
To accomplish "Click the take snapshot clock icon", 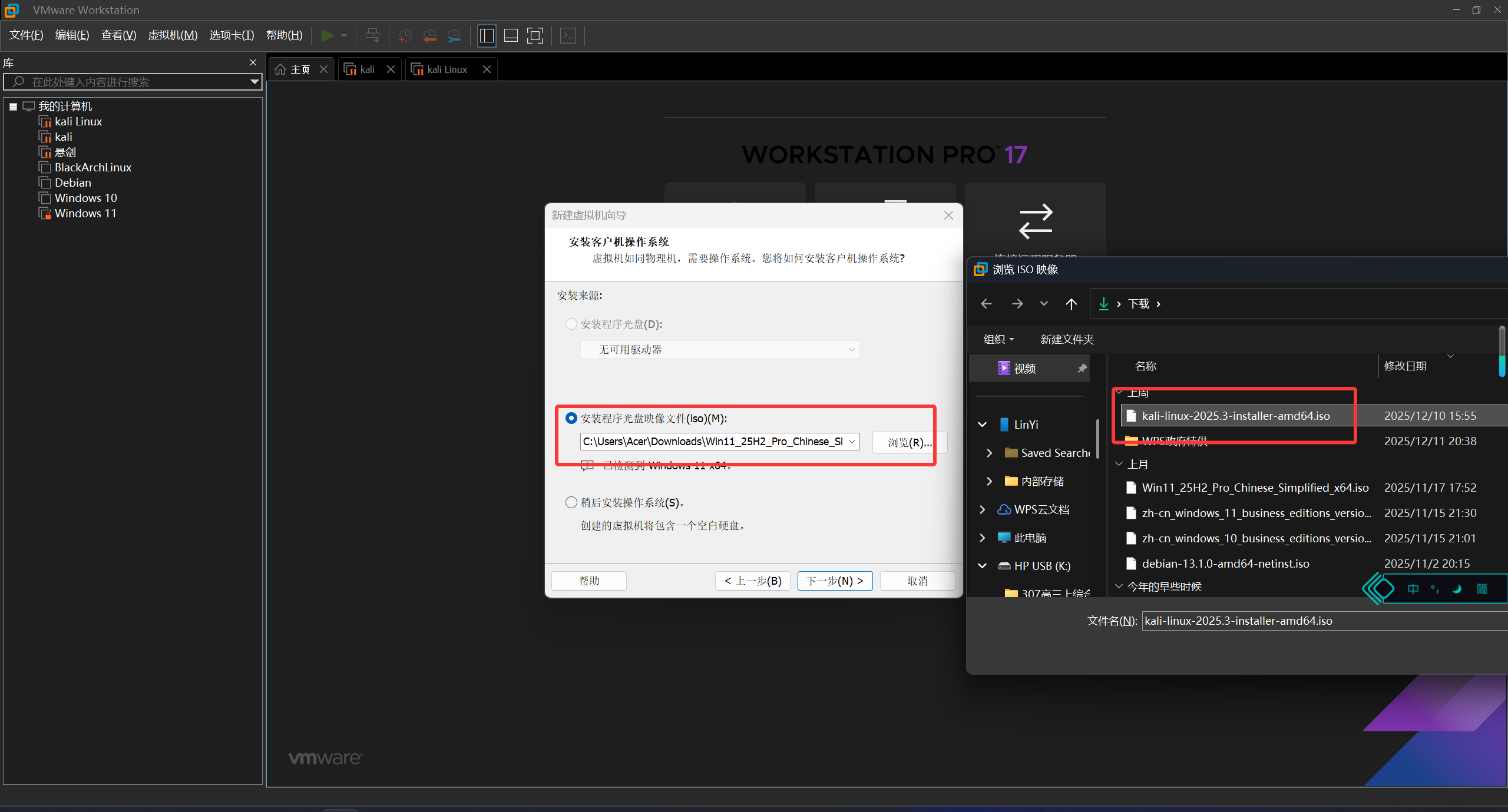I will click(x=405, y=35).
